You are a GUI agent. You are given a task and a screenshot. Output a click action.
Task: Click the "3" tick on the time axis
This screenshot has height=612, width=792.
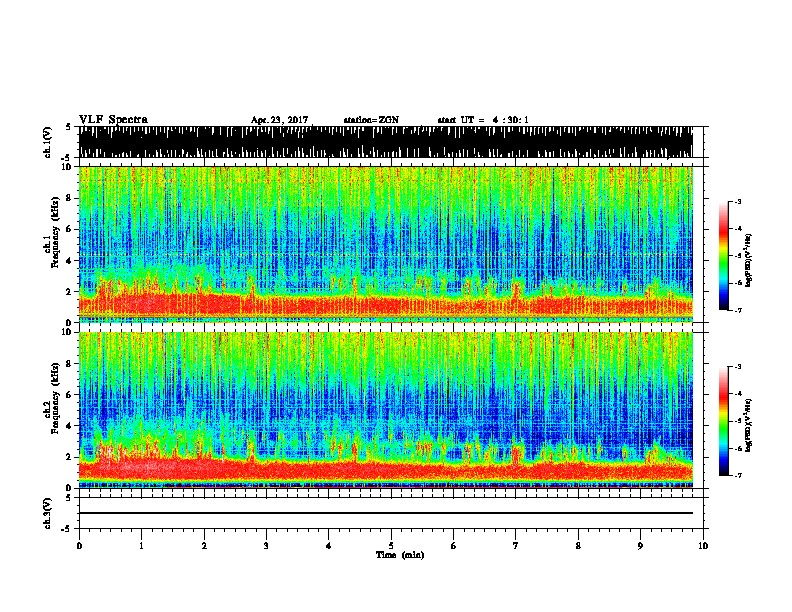point(266,546)
